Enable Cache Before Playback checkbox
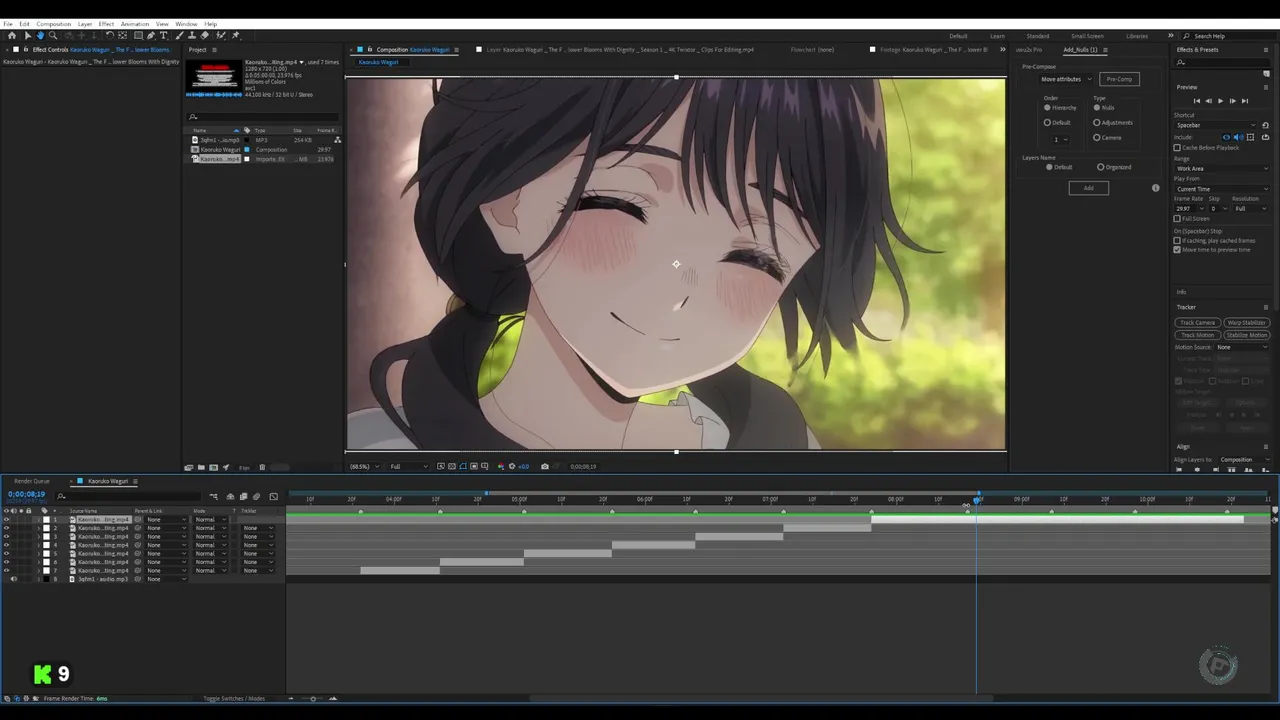 coord(1177,148)
